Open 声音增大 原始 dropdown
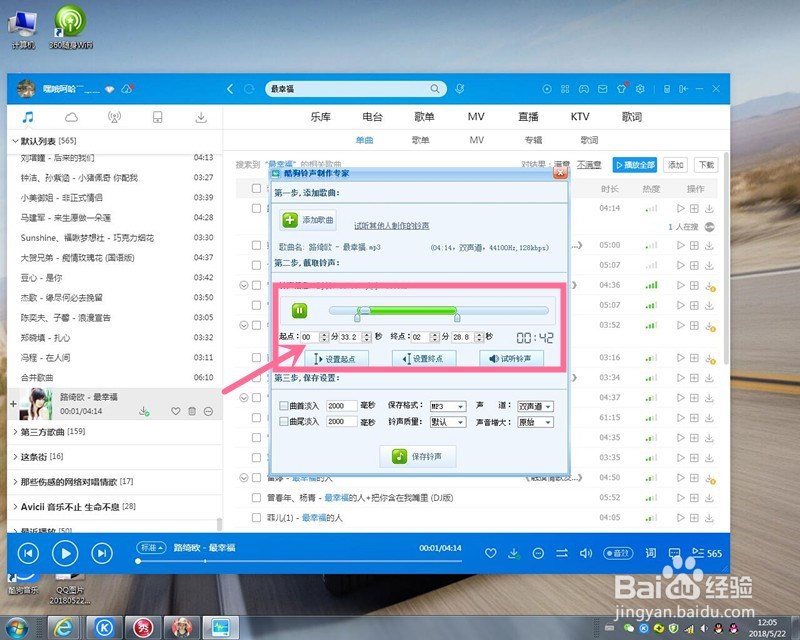The width and height of the screenshot is (800, 640). [535, 422]
